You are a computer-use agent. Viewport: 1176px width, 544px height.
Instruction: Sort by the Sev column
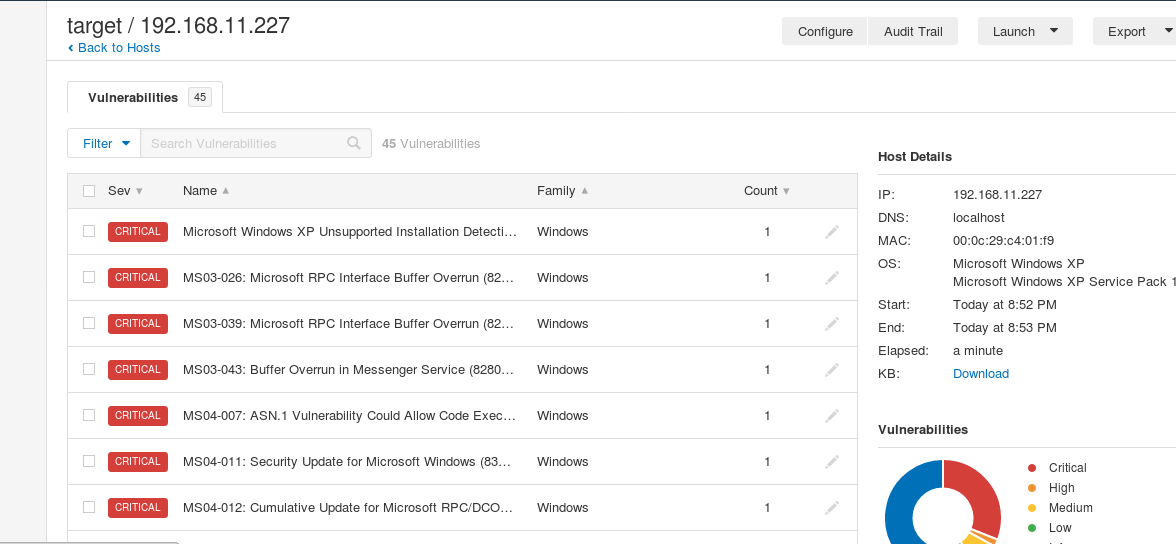coord(125,191)
